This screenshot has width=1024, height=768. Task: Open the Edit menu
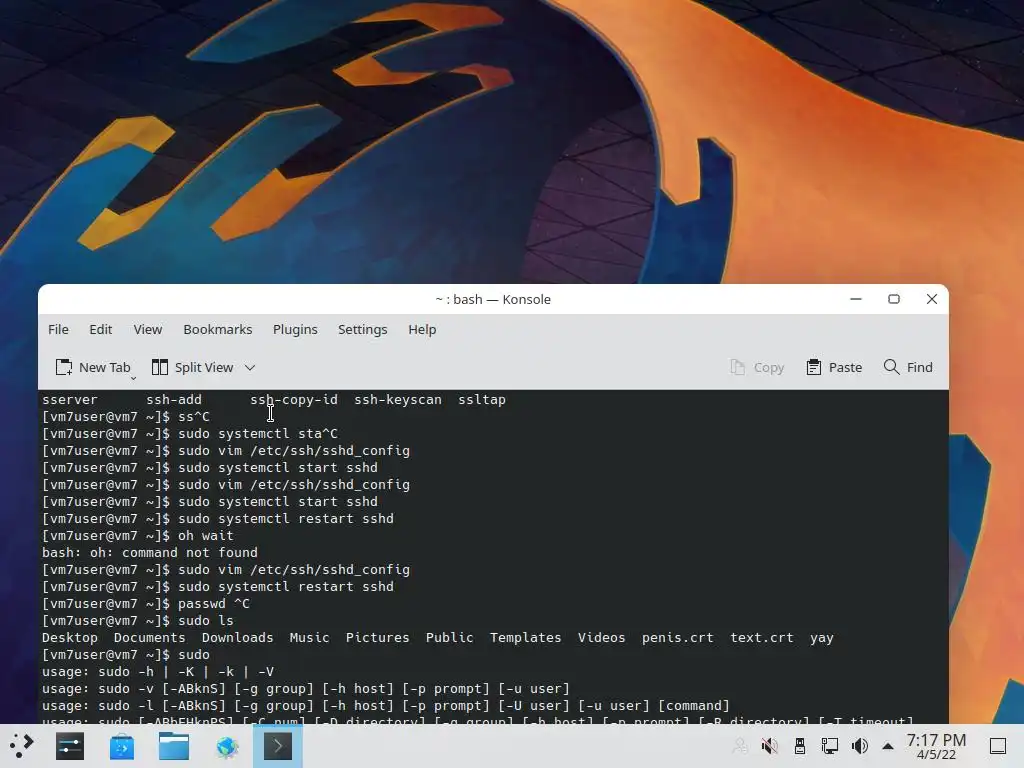pos(101,329)
